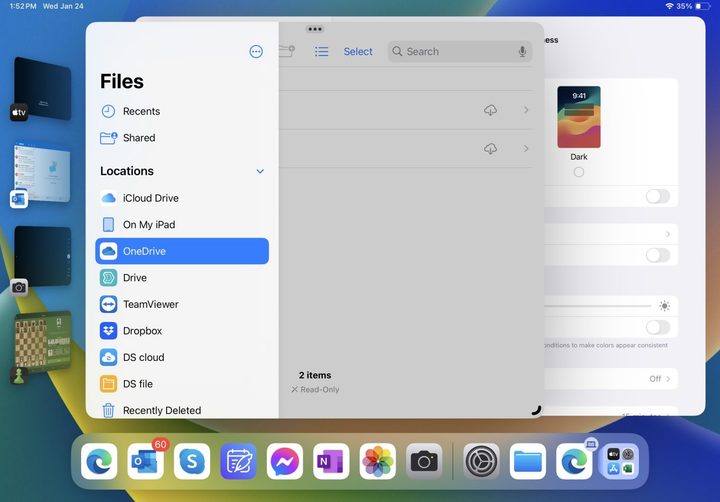Image resolution: width=720 pixels, height=502 pixels.
Task: Open Recents in Files sidebar
Action: [182, 111]
